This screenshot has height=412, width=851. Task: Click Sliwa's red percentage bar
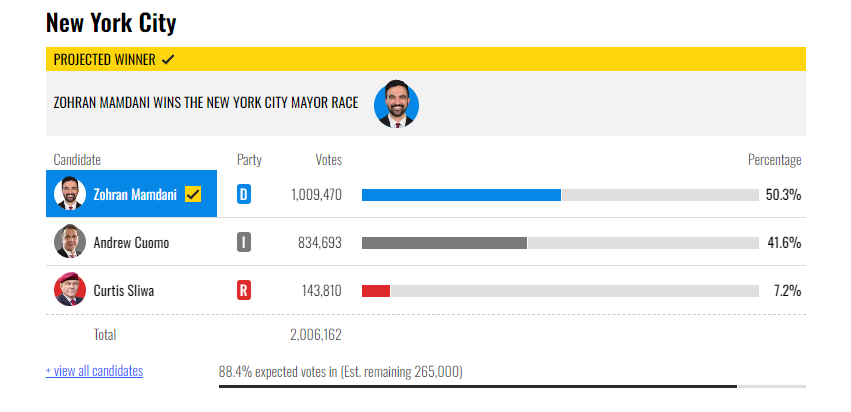376,290
